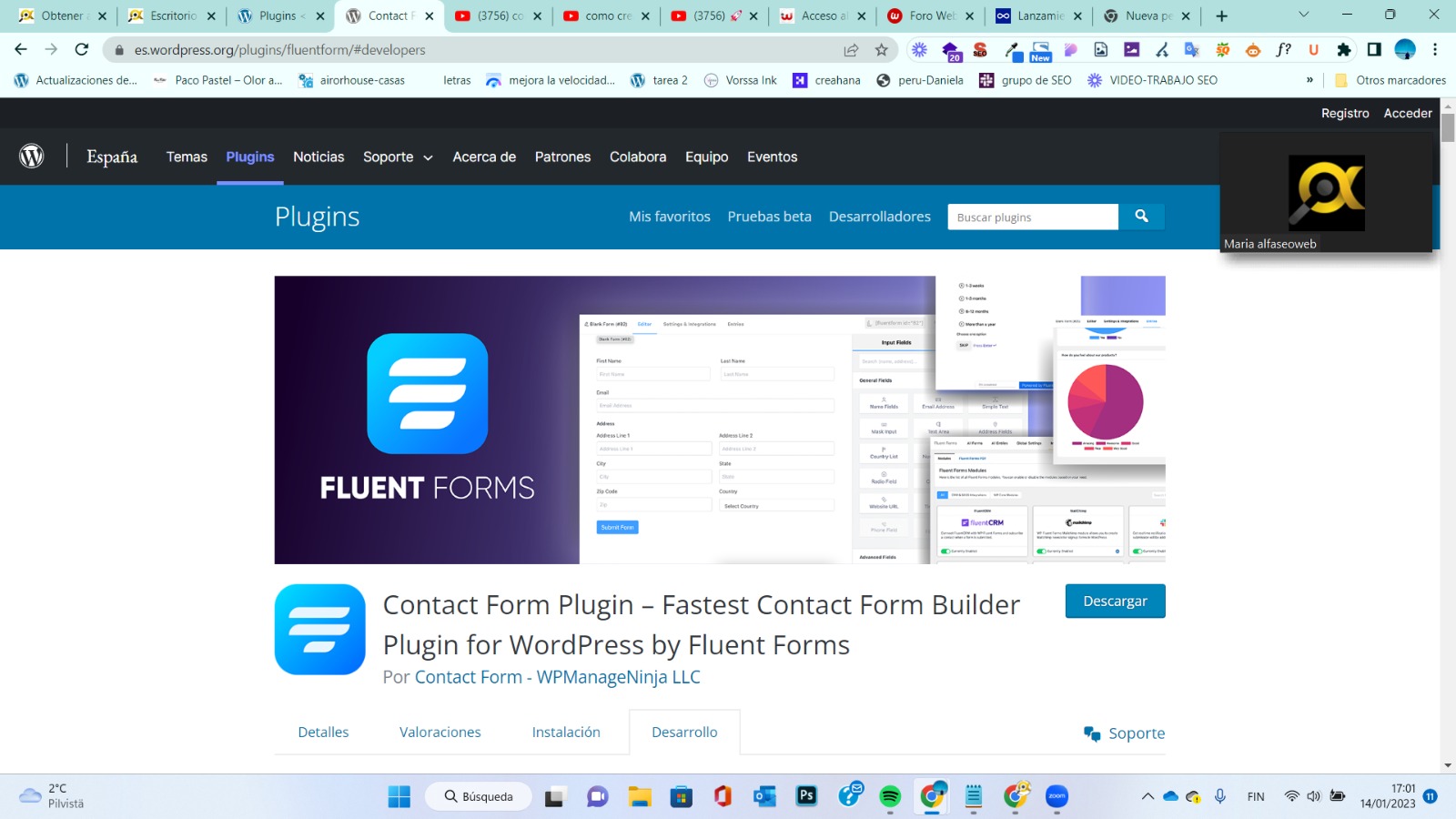This screenshot has height=819, width=1456.
Task: Click the WordPress logo in the header
Action: coord(32,157)
